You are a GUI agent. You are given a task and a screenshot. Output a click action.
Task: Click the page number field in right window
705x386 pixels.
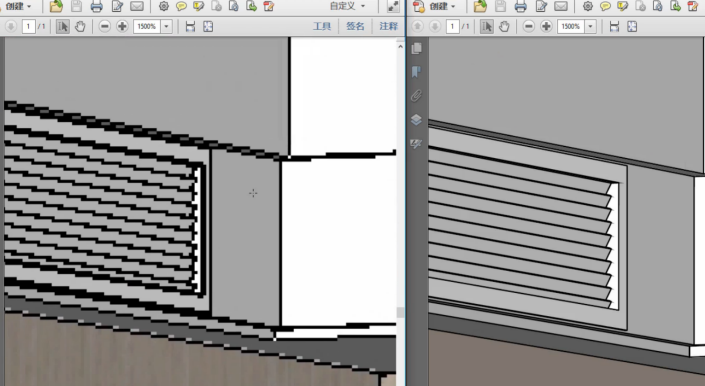453,27
